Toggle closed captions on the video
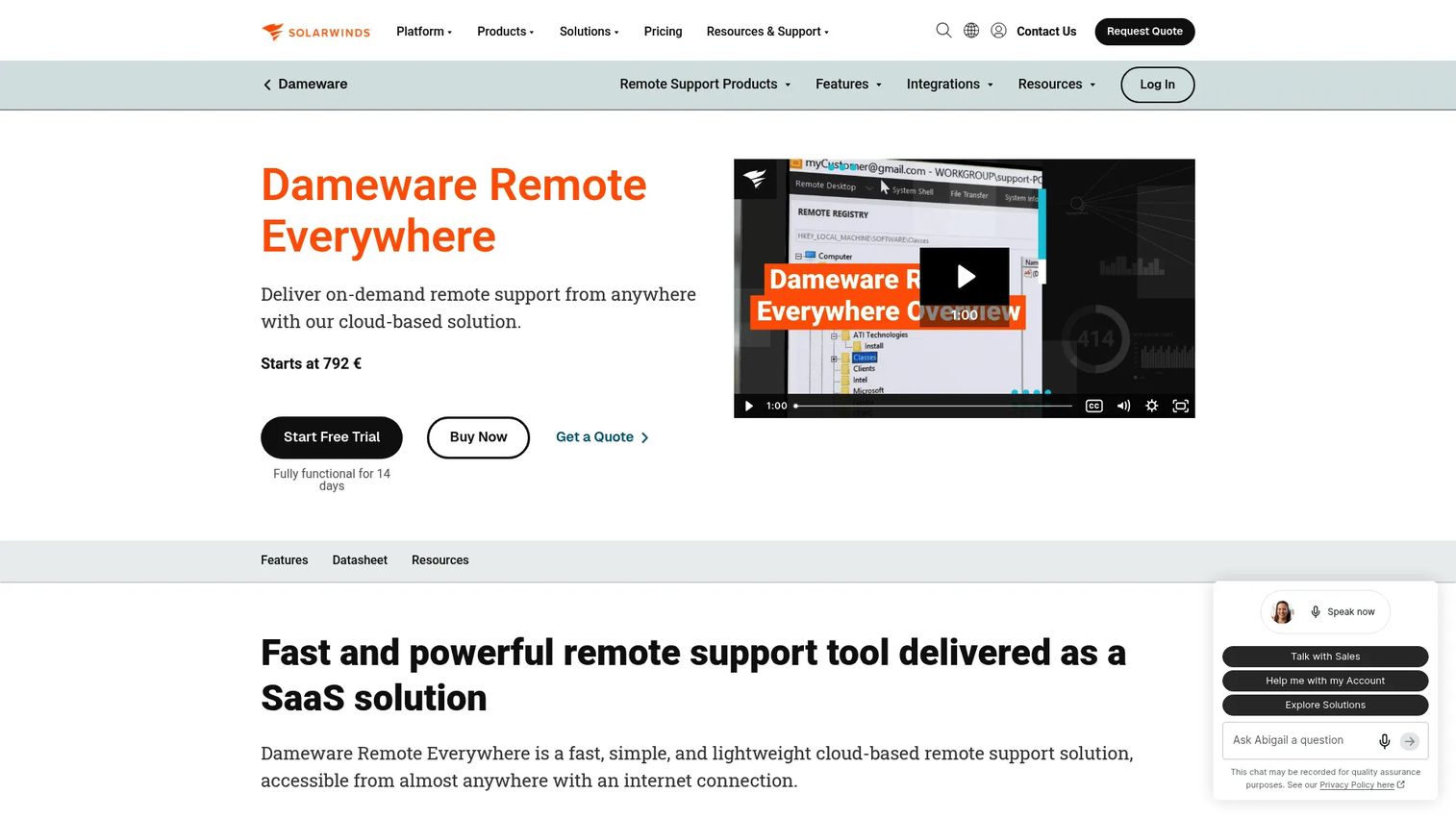The width and height of the screenshot is (1456, 818). click(1093, 406)
